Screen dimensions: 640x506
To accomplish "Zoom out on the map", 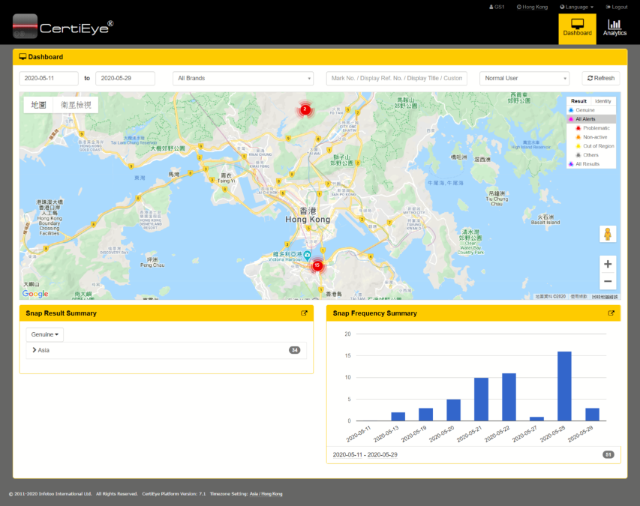I will click(607, 282).
